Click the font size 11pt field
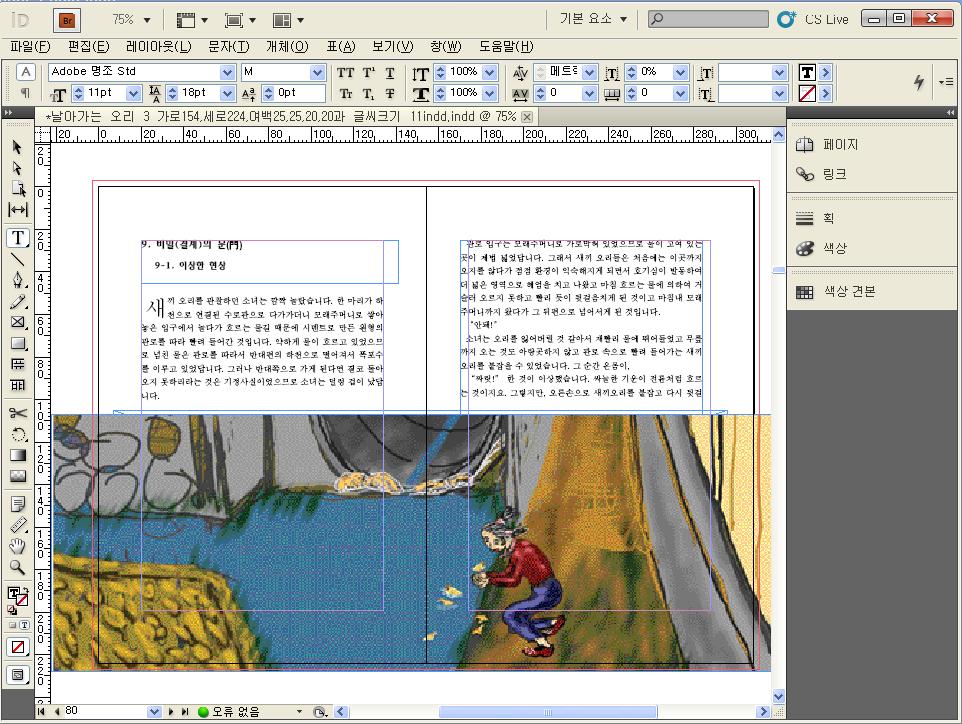Screen dimensions: 962x724 (x=106, y=93)
